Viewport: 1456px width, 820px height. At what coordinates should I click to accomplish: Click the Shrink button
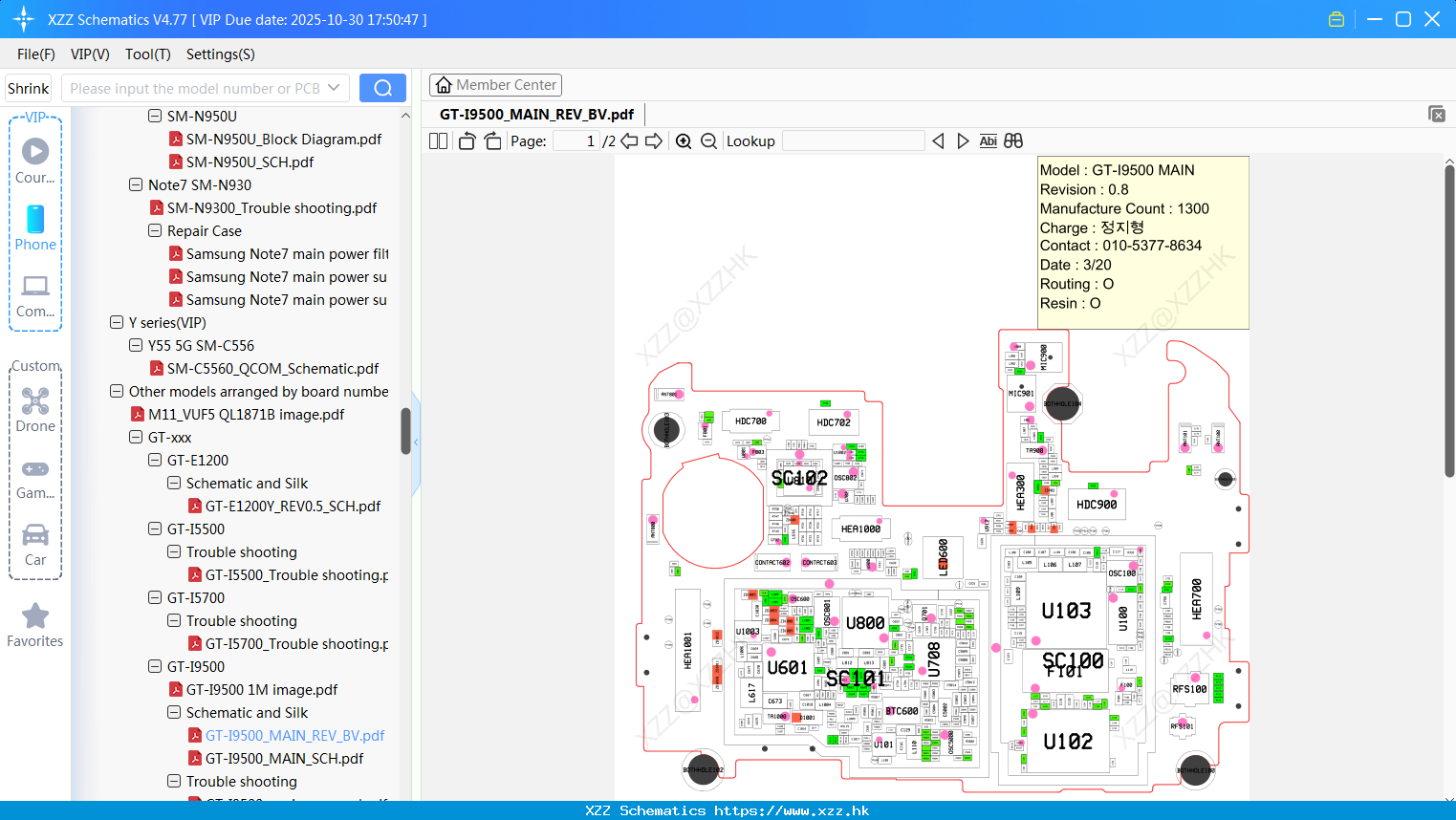28,88
